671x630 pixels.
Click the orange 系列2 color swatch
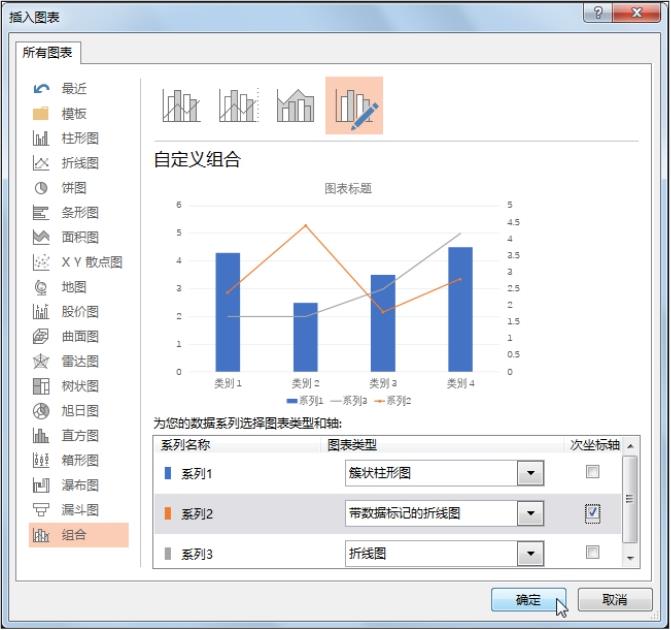(x=168, y=514)
